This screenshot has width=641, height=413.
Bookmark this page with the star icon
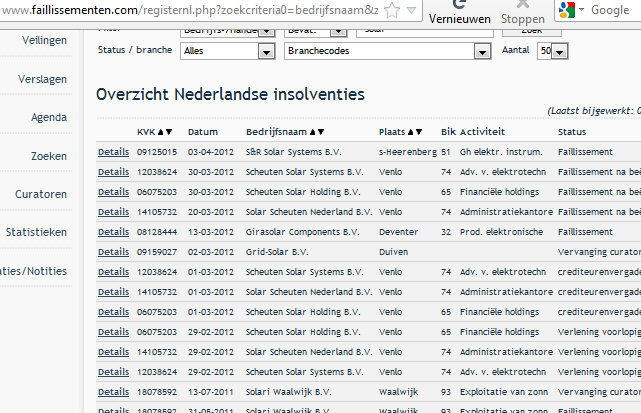392,10
